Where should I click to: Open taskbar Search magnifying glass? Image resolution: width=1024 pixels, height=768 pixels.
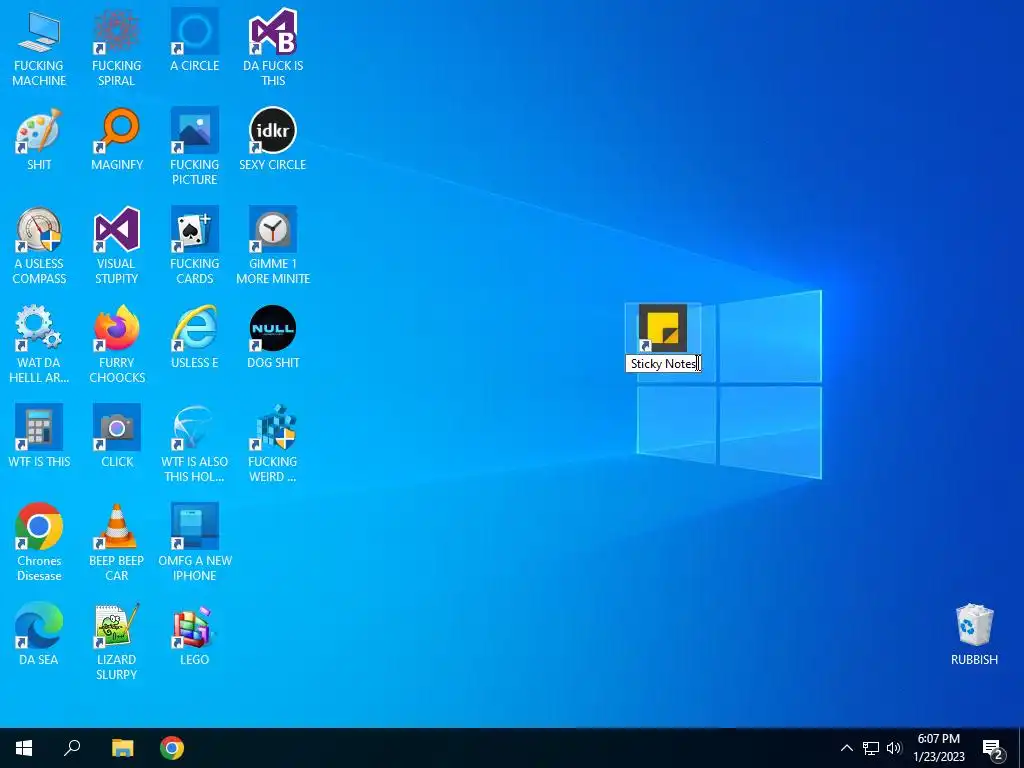pos(72,748)
